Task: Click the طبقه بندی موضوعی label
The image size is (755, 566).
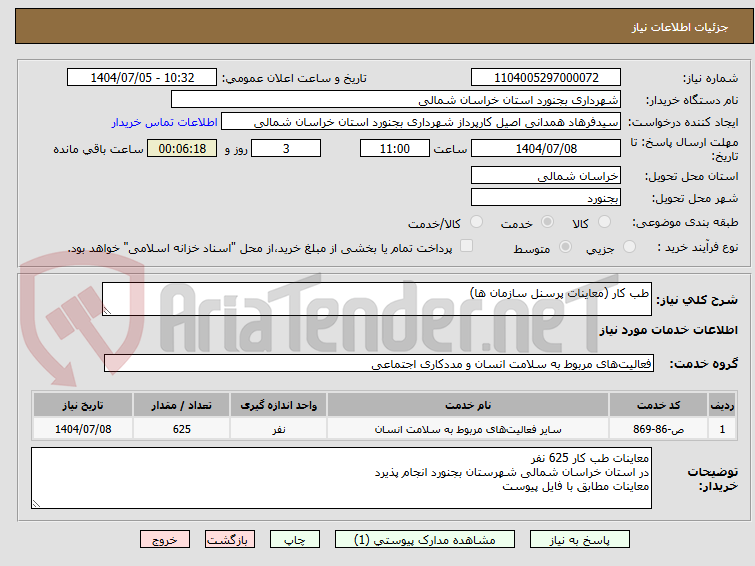Action: click(685, 222)
